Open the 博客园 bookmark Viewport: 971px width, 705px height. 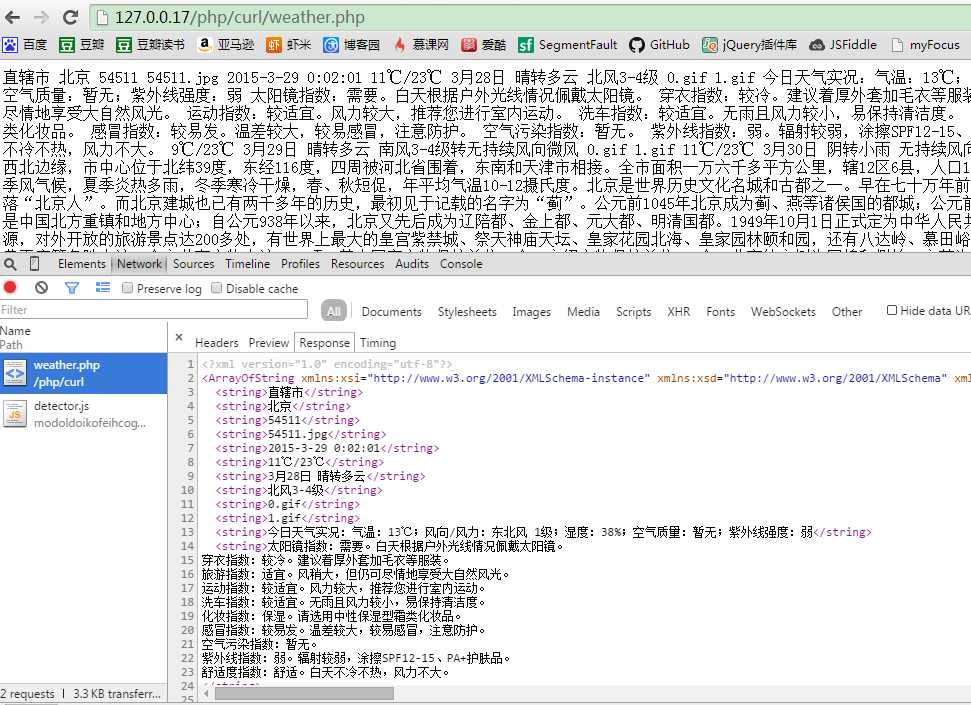(351, 45)
